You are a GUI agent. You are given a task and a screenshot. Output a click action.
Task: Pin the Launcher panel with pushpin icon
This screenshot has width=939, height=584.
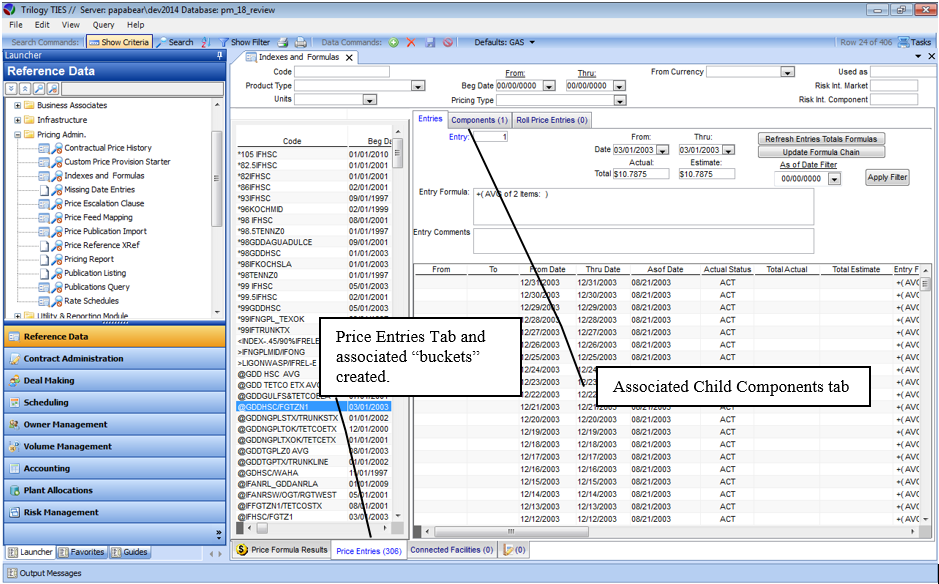(x=219, y=56)
